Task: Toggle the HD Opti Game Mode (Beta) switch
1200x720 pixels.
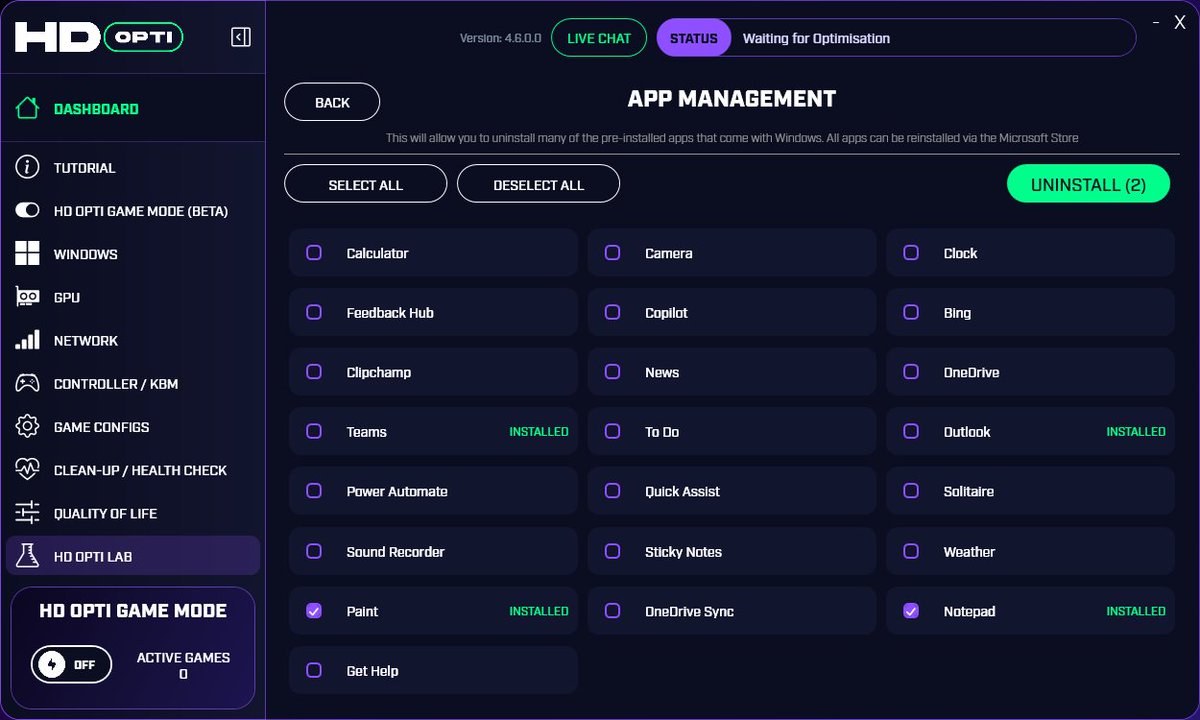Action: (x=27, y=211)
